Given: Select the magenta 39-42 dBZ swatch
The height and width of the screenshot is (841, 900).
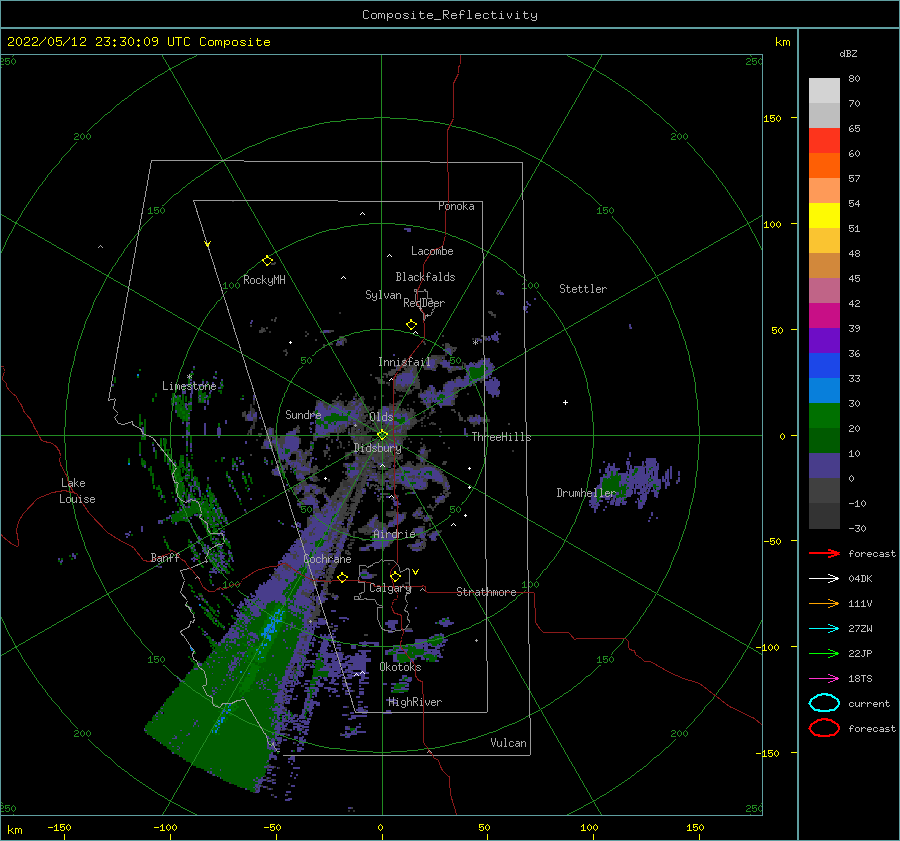Looking at the screenshot, I should click(x=824, y=316).
